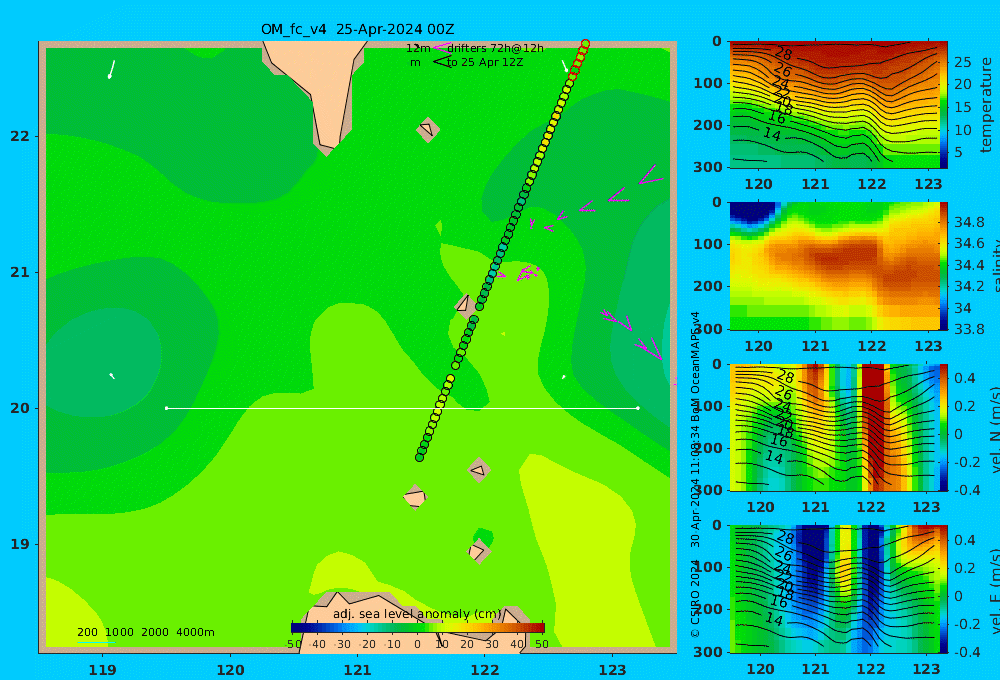Viewport: 1000px width, 680px height.
Task: Click the 'adj. sea level anomaly (cm)' label
Action: 417,614
